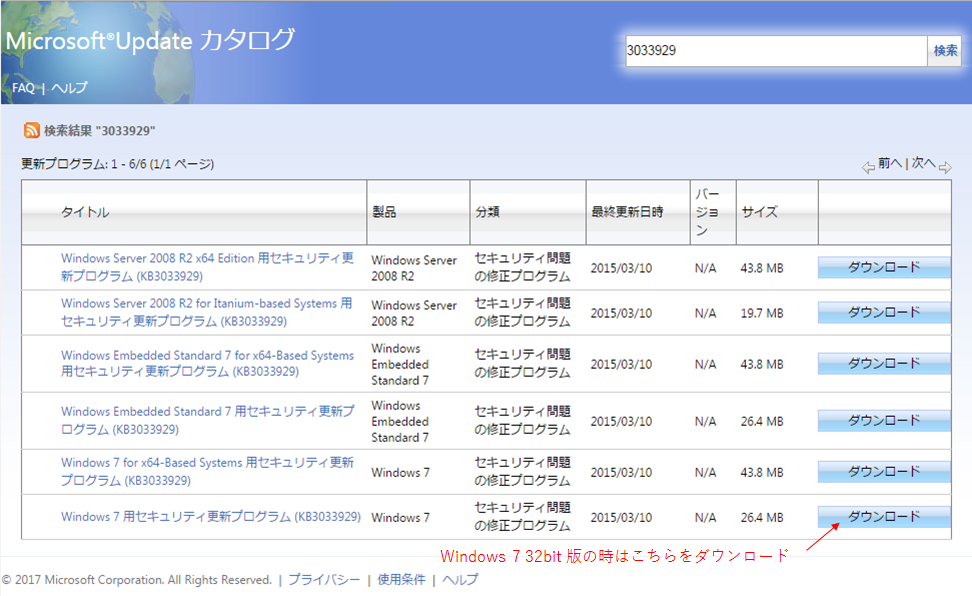The height and width of the screenshot is (596, 972).
Task: Open the ヘルプ link in the header
Action: [69, 87]
